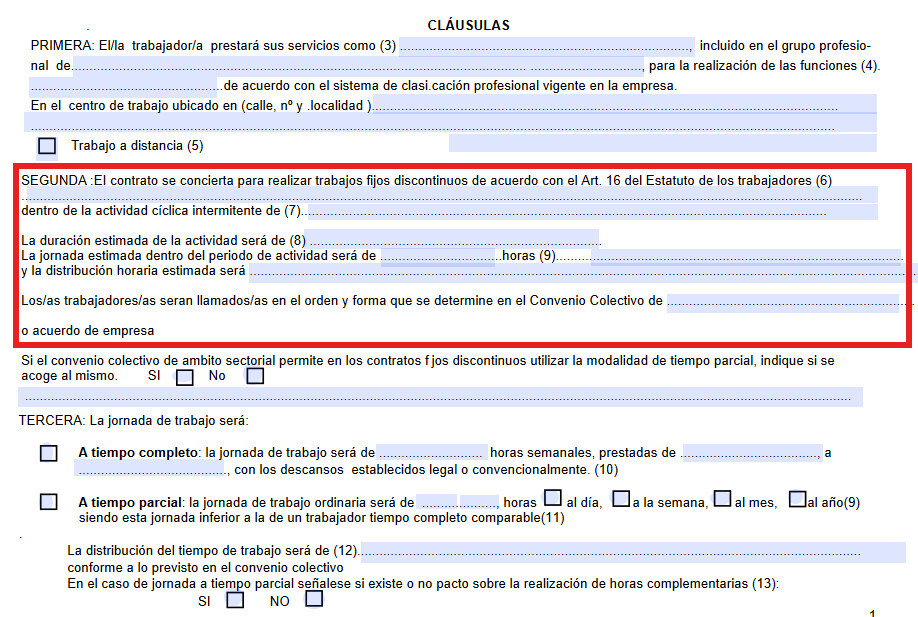Viewport: 918px width, 617px height.
Task: Check NO for horas complementarias pact
Action: coord(314,600)
